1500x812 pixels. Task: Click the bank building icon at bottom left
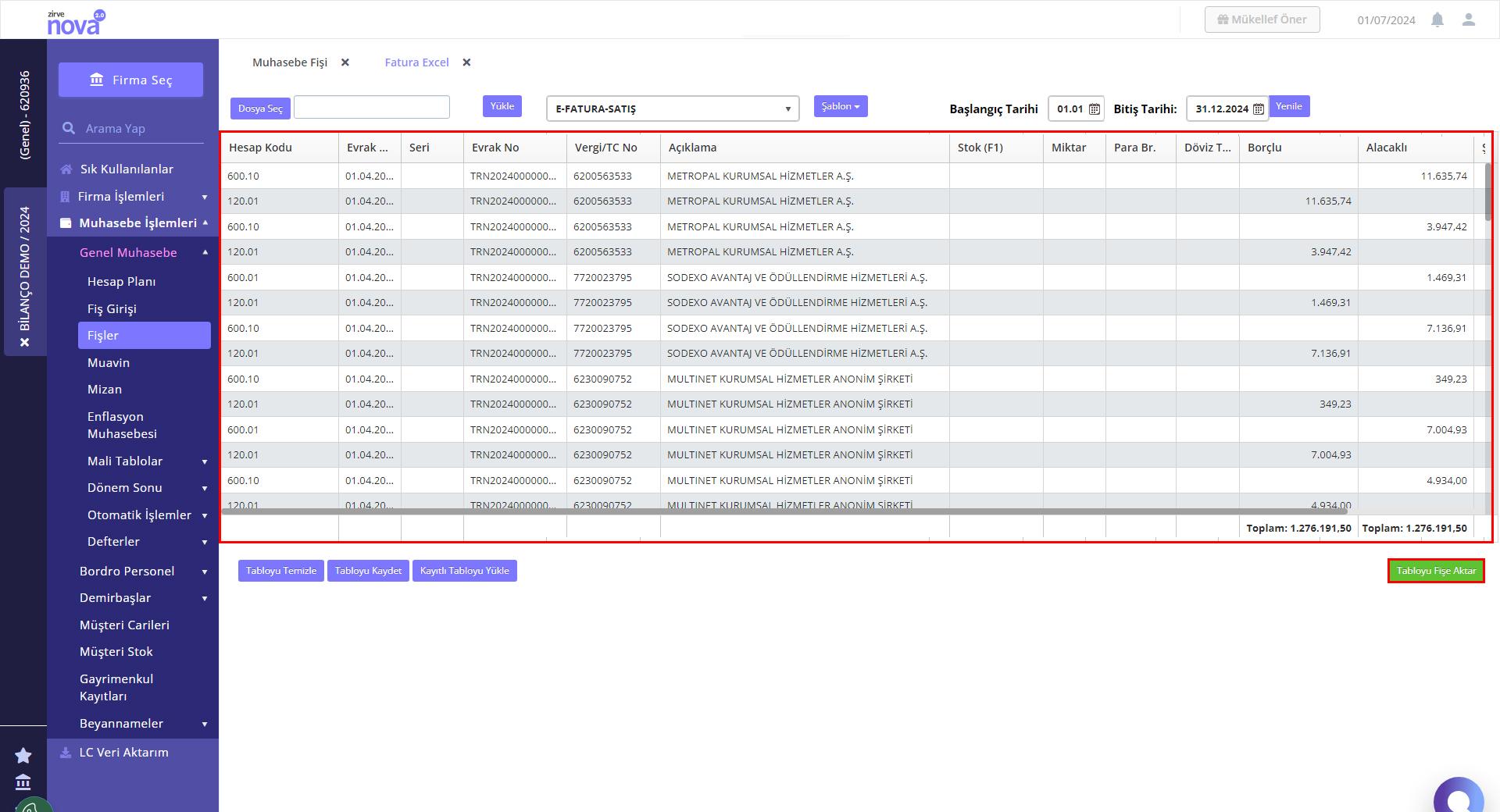click(x=23, y=782)
